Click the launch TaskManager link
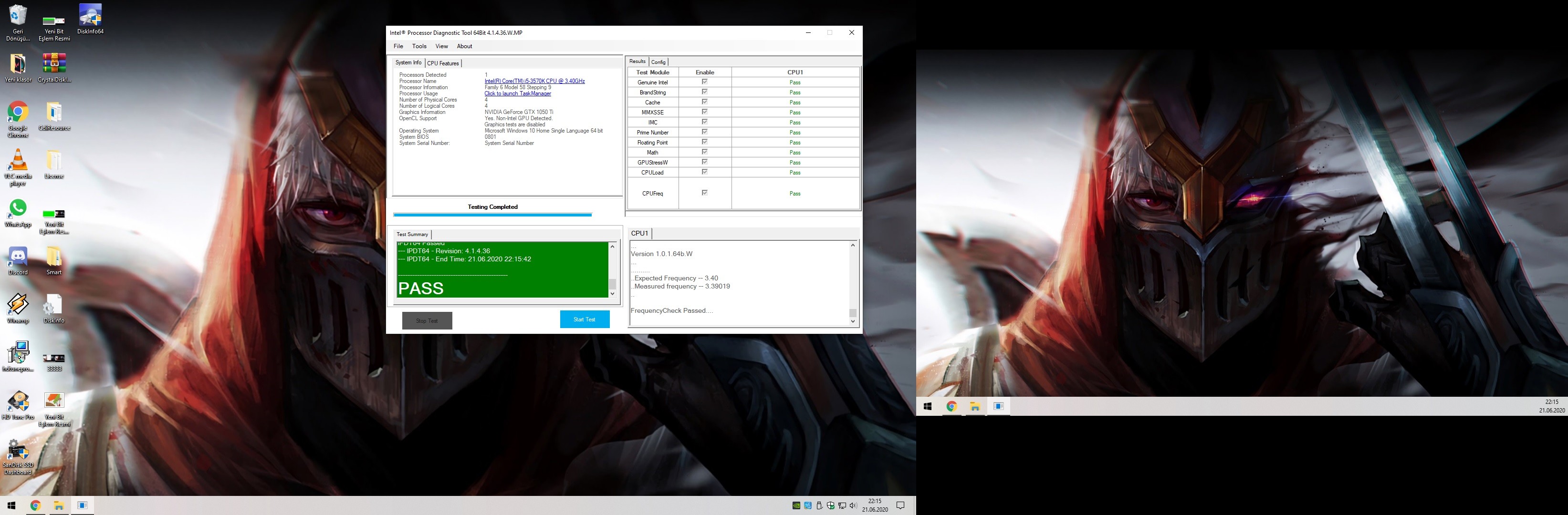The width and height of the screenshot is (1568, 515). coord(517,93)
